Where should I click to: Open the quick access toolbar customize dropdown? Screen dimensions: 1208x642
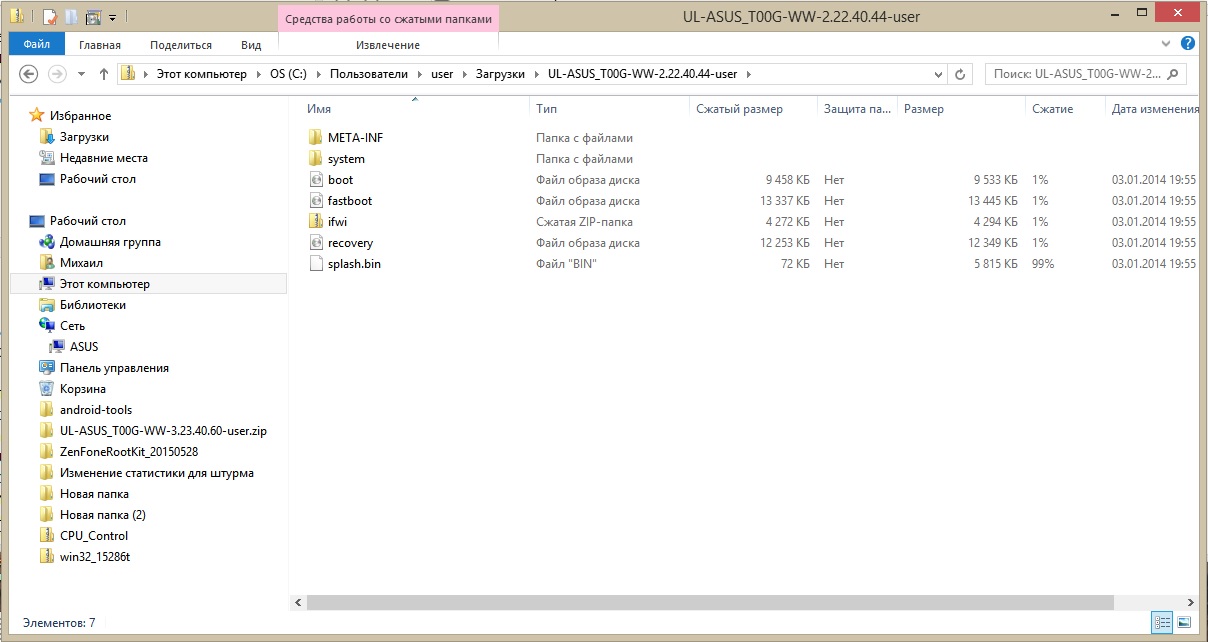[112, 18]
